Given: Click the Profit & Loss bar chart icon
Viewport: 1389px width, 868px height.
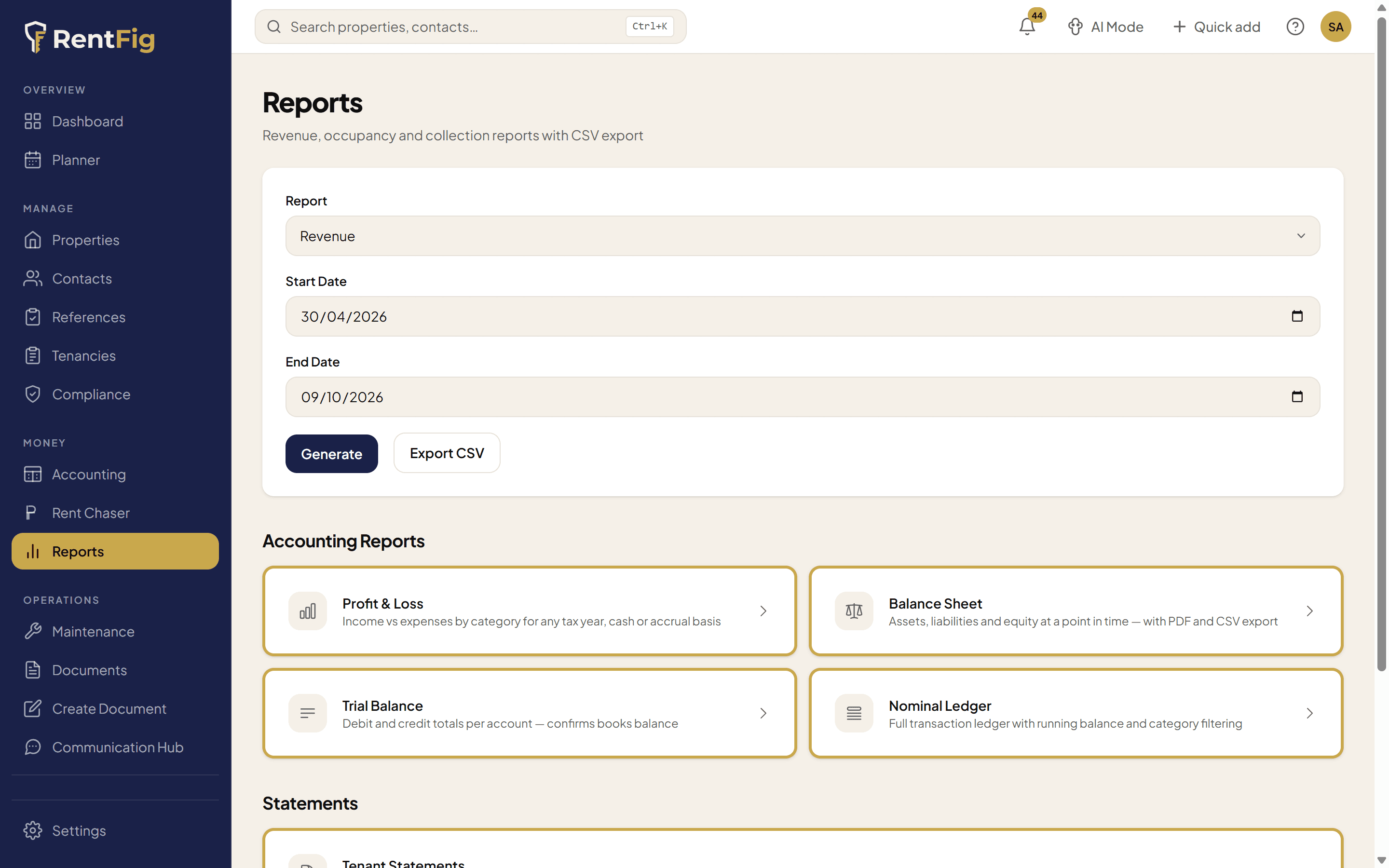Looking at the screenshot, I should [x=308, y=611].
